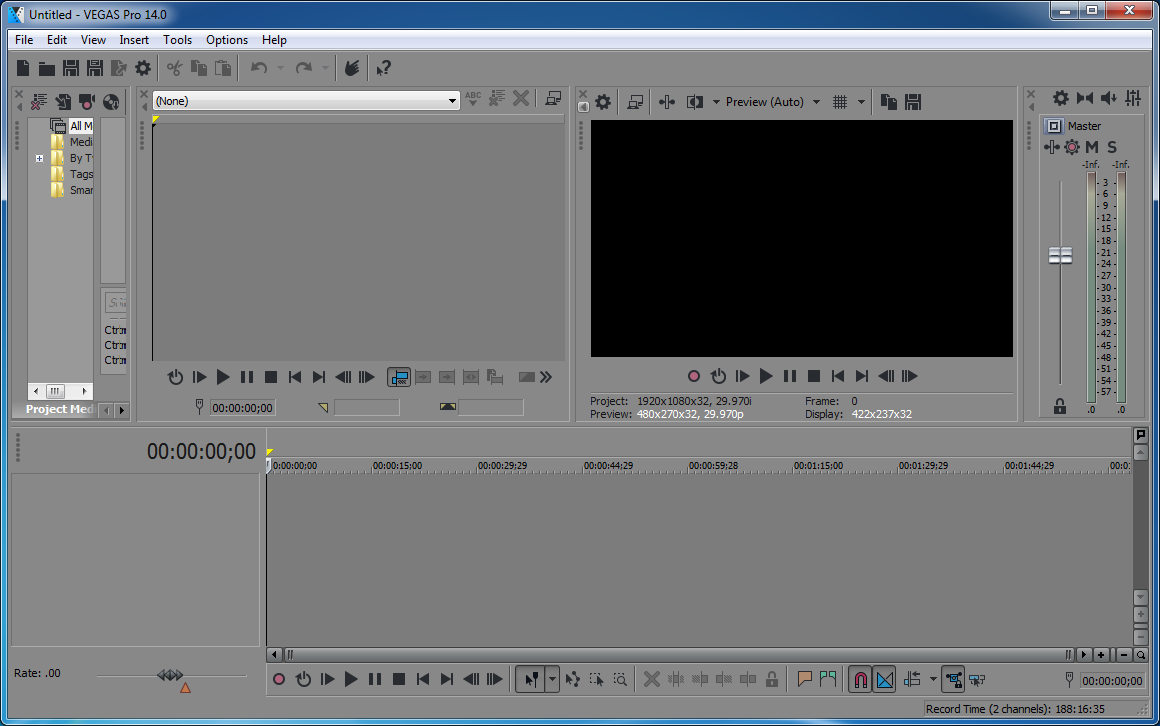The height and width of the screenshot is (726, 1160).
Task: Toggle preview on external monitor icon
Action: 635,102
